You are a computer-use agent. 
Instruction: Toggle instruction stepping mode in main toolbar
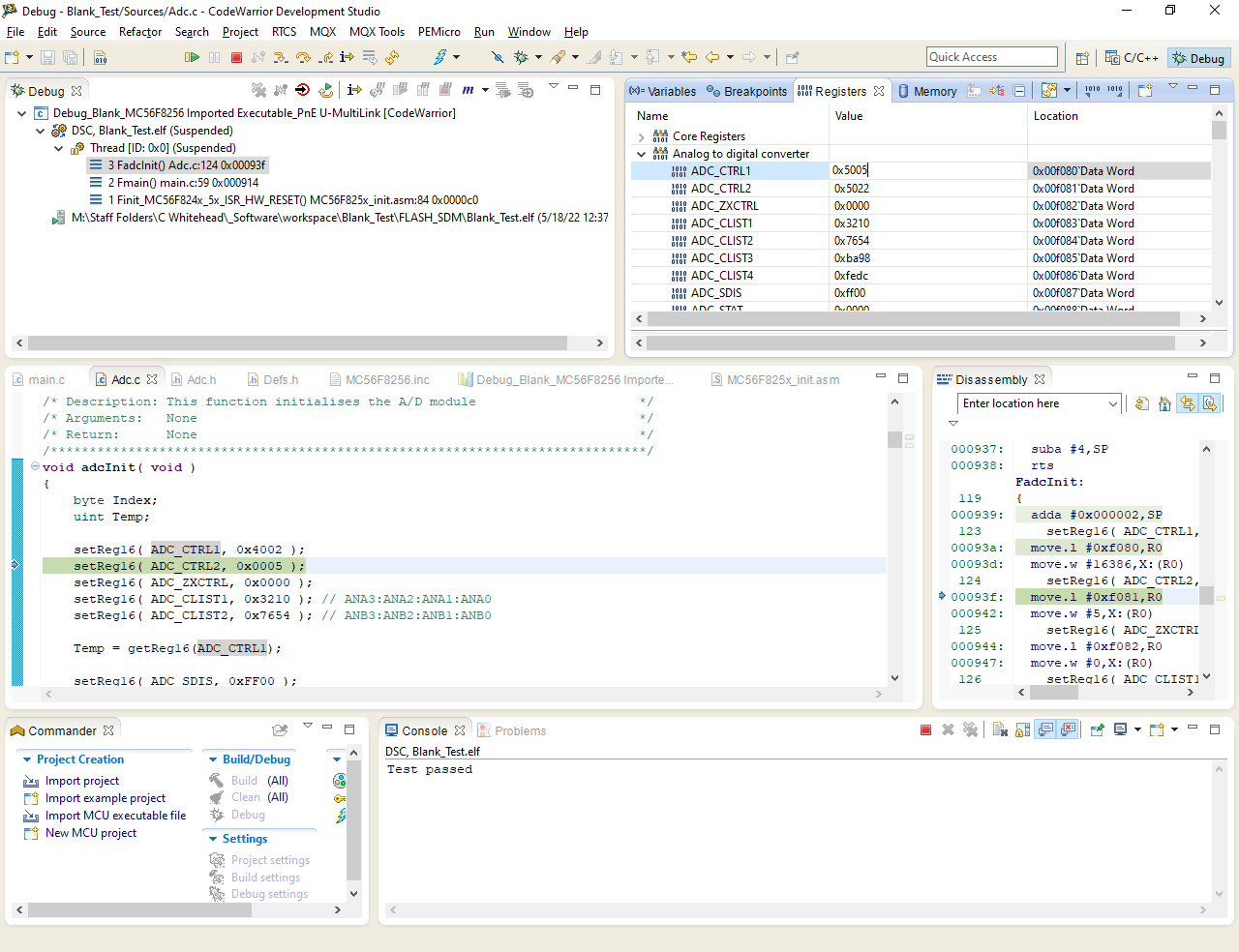[x=347, y=58]
